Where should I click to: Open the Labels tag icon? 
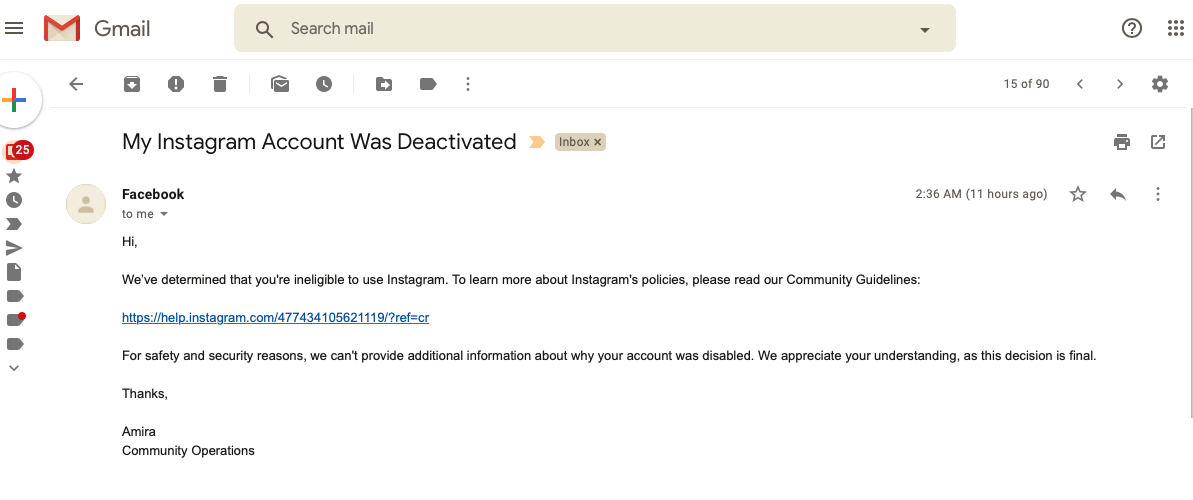tap(428, 84)
